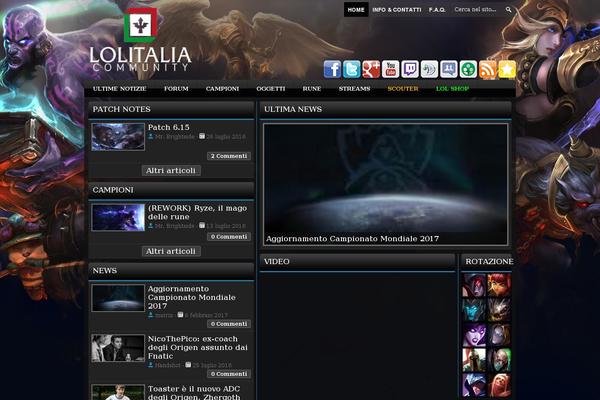Click the LOLITALIA COMMUNITY title text

point(140,59)
